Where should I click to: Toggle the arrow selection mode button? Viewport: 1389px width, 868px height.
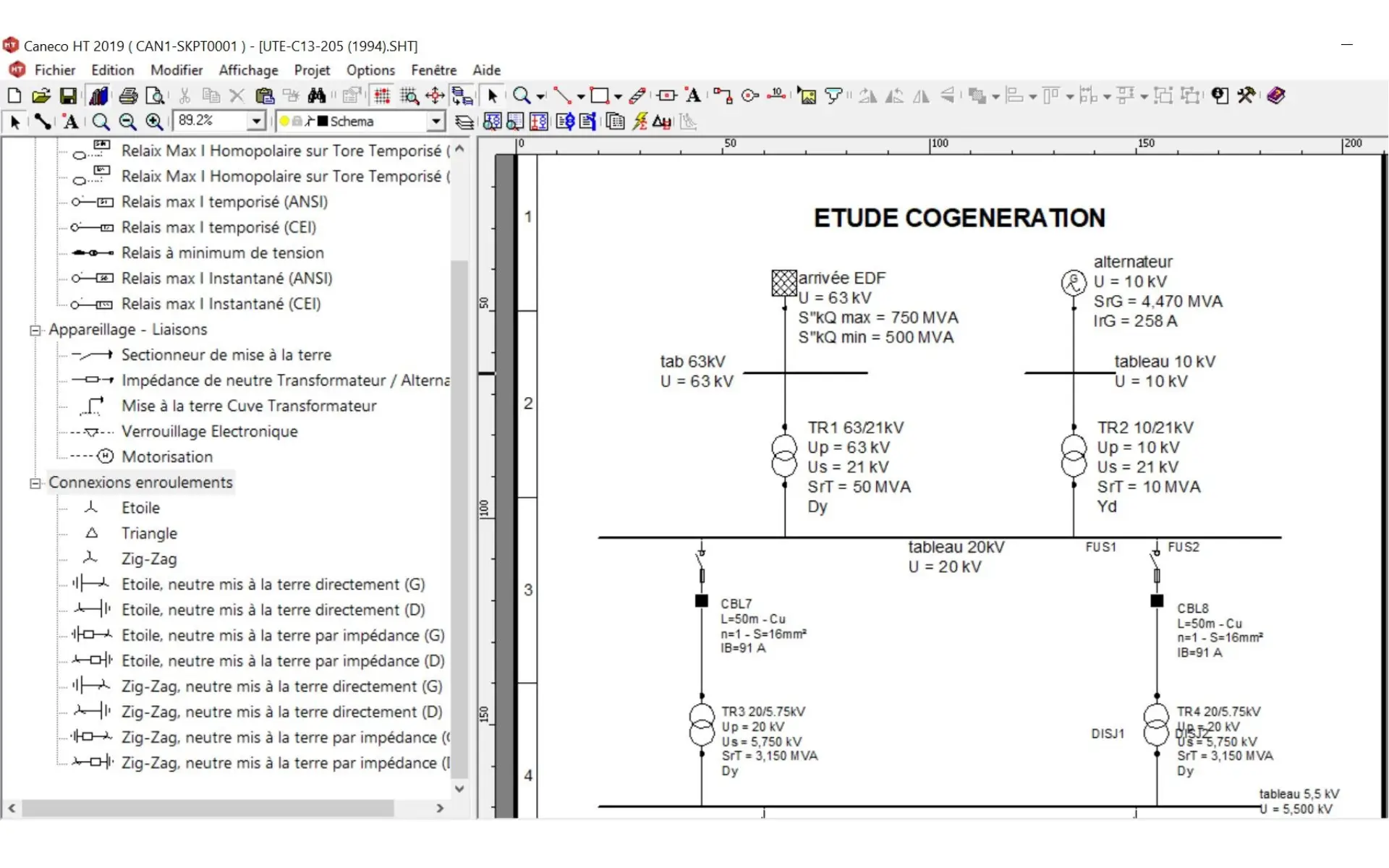(x=492, y=96)
